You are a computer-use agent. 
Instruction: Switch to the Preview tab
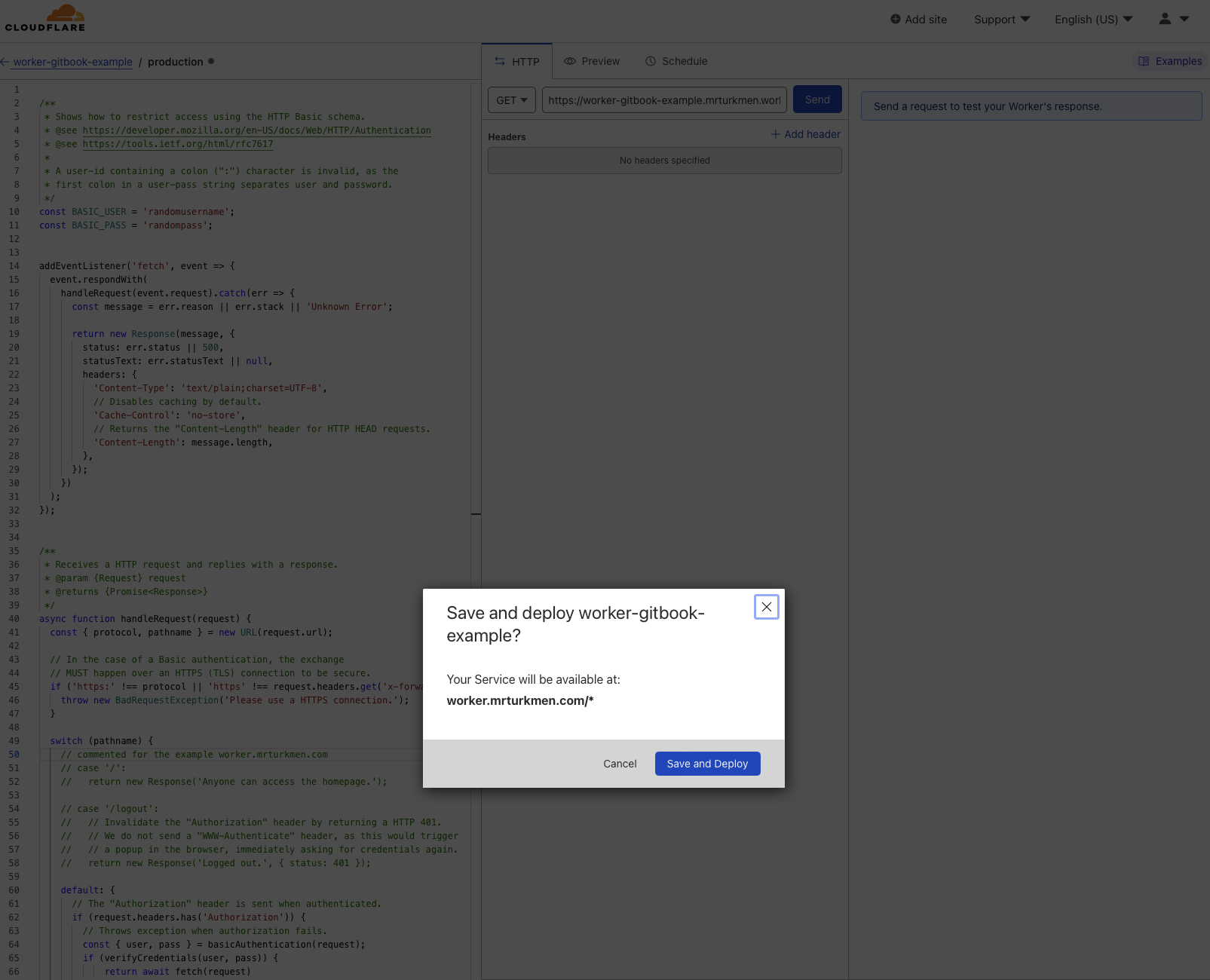[x=592, y=61]
